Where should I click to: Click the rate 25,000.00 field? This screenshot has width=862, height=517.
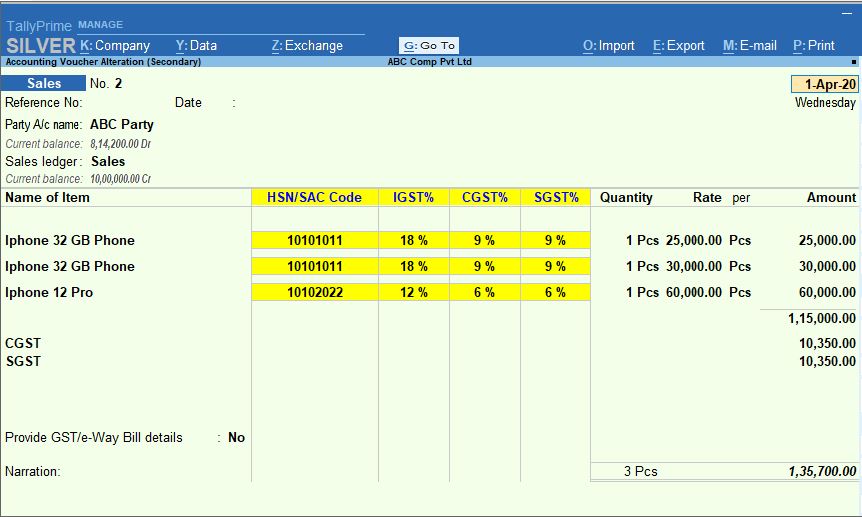click(694, 240)
